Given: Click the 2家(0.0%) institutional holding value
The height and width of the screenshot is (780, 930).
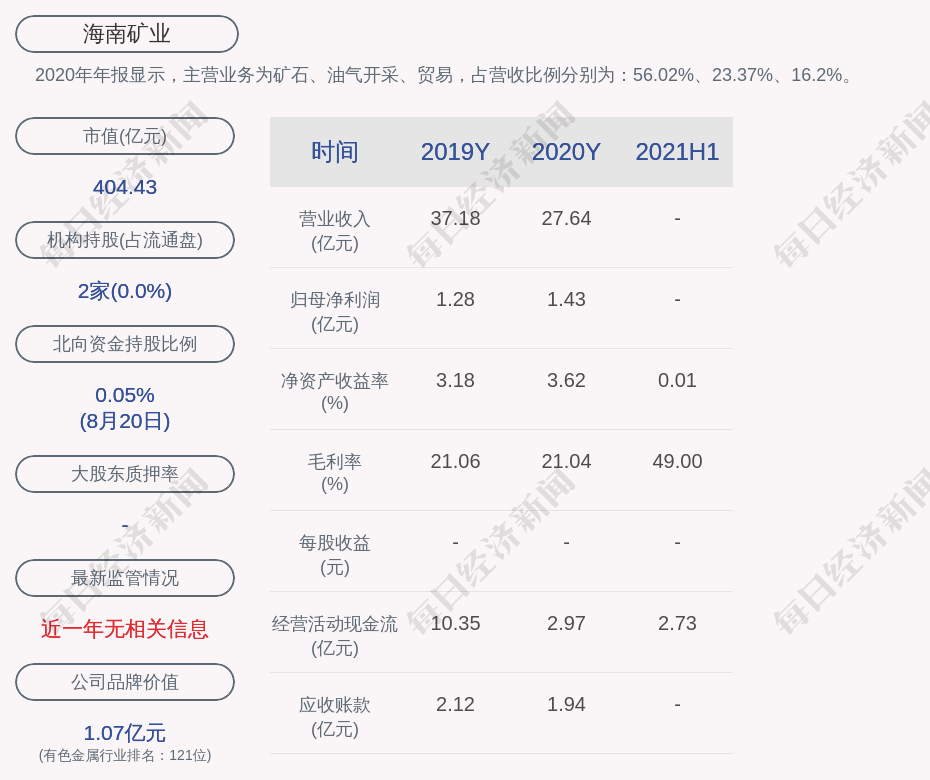Looking at the screenshot, I should [x=125, y=291].
